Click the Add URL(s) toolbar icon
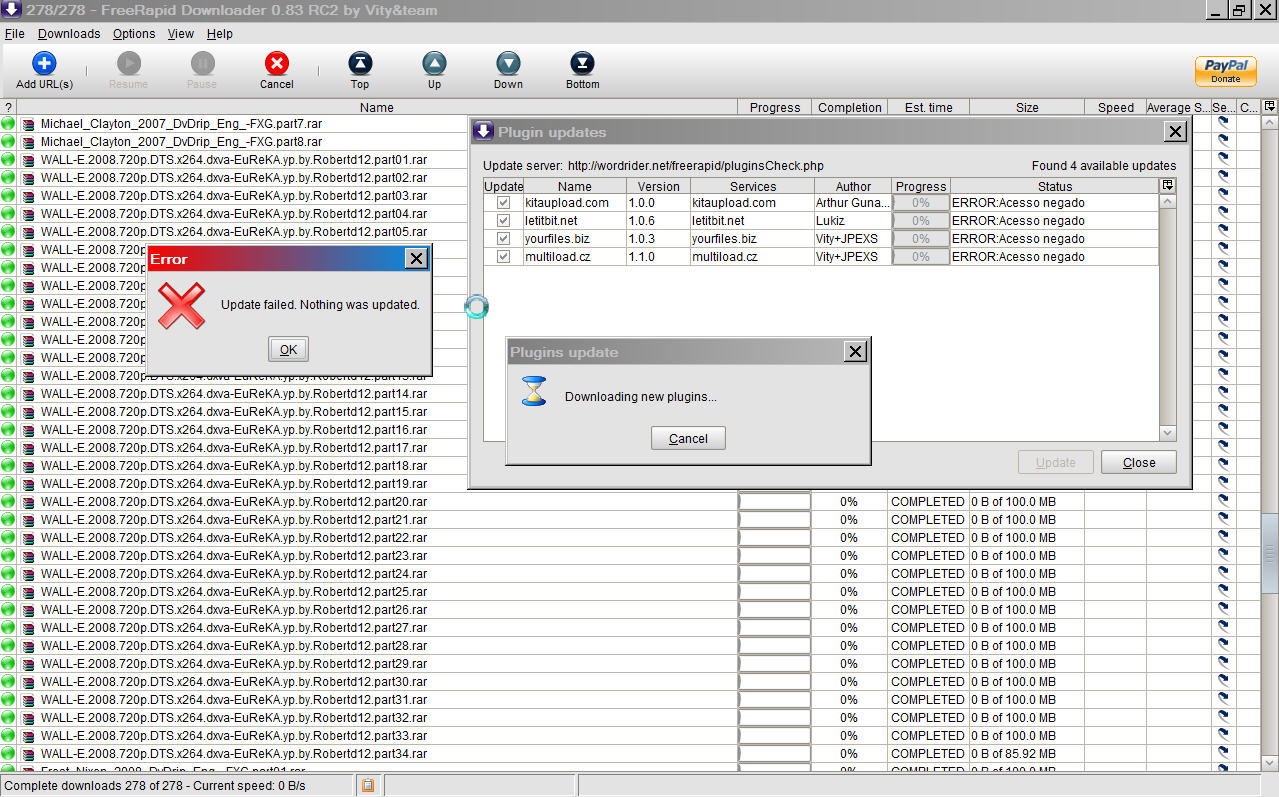 coord(44,64)
